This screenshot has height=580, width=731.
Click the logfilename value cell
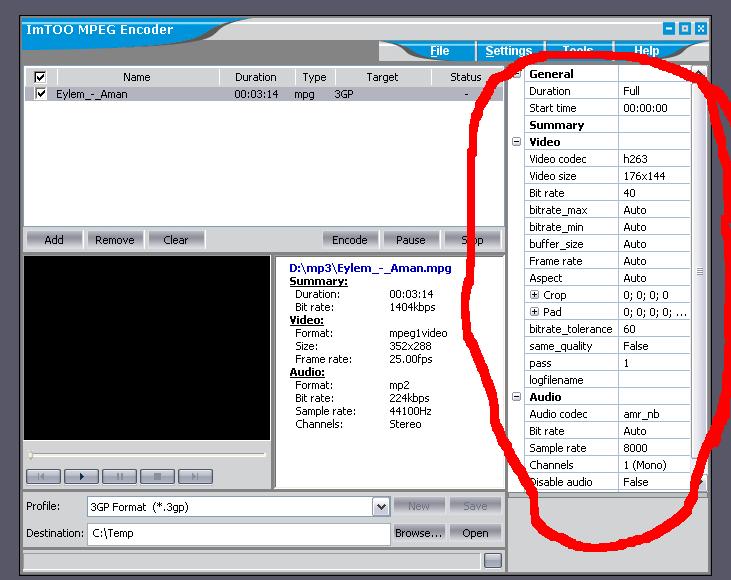(x=654, y=380)
